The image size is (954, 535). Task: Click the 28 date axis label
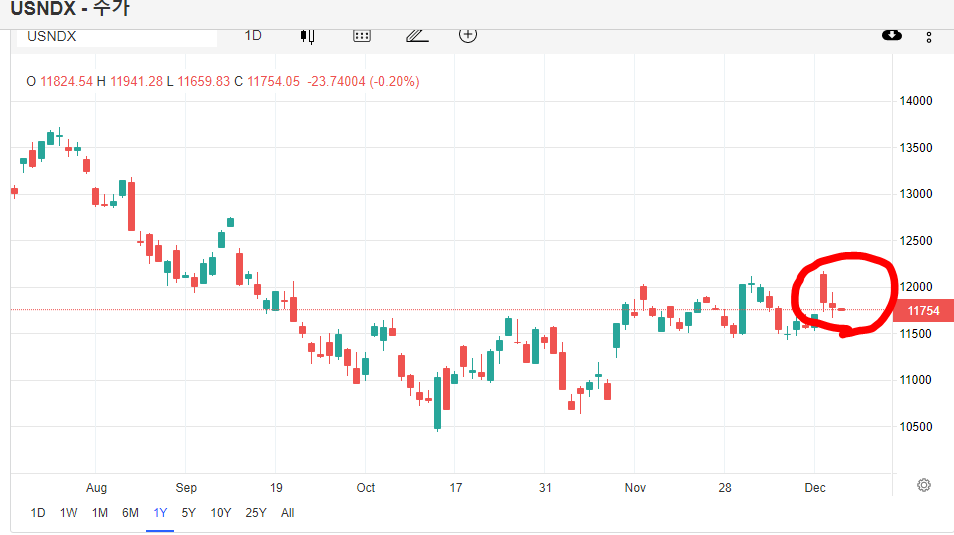pos(725,488)
